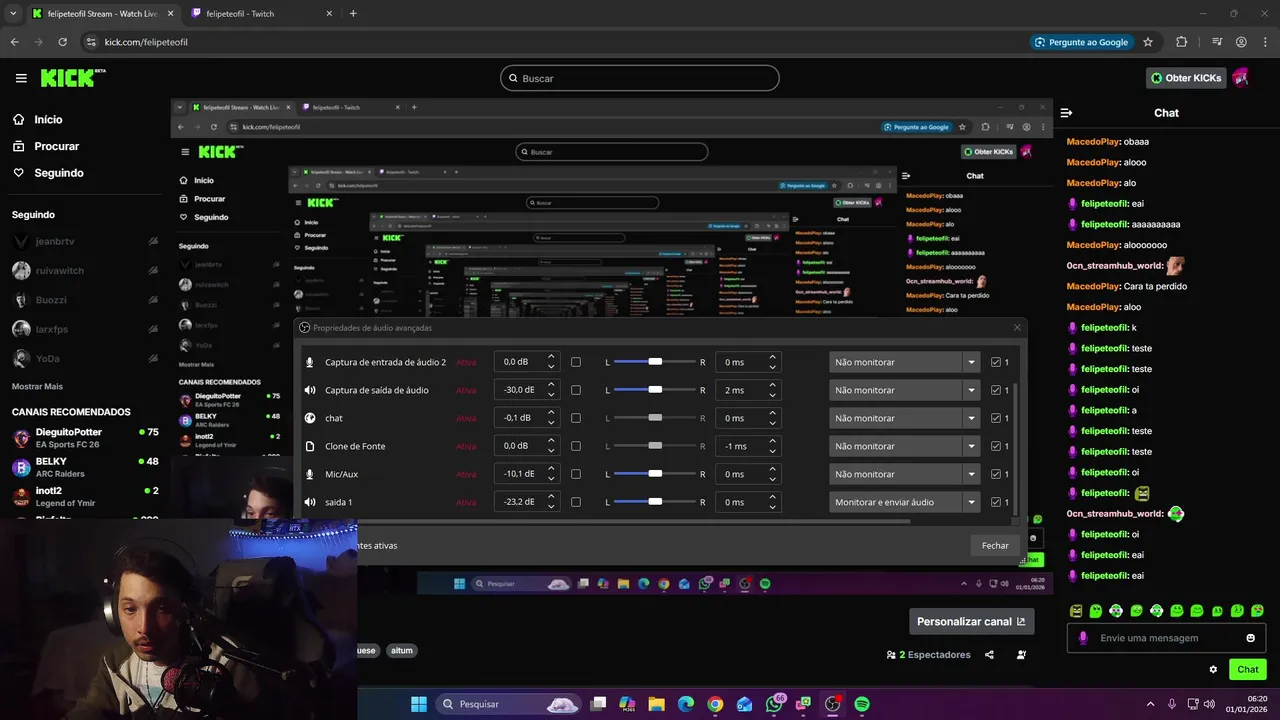Viewport: 1280px width, 720px height.
Task: Click the Pergunte ao Google button
Action: pos(1081,42)
